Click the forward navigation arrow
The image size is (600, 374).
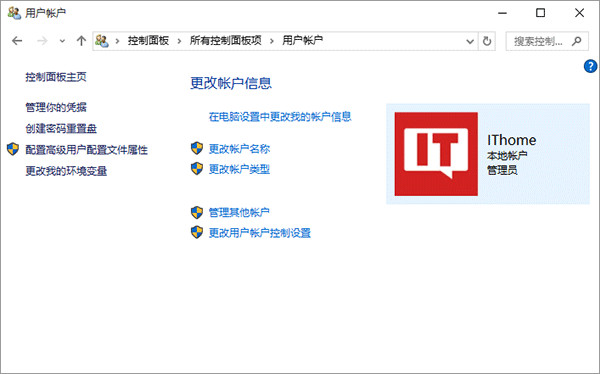pyautogui.click(x=42, y=41)
